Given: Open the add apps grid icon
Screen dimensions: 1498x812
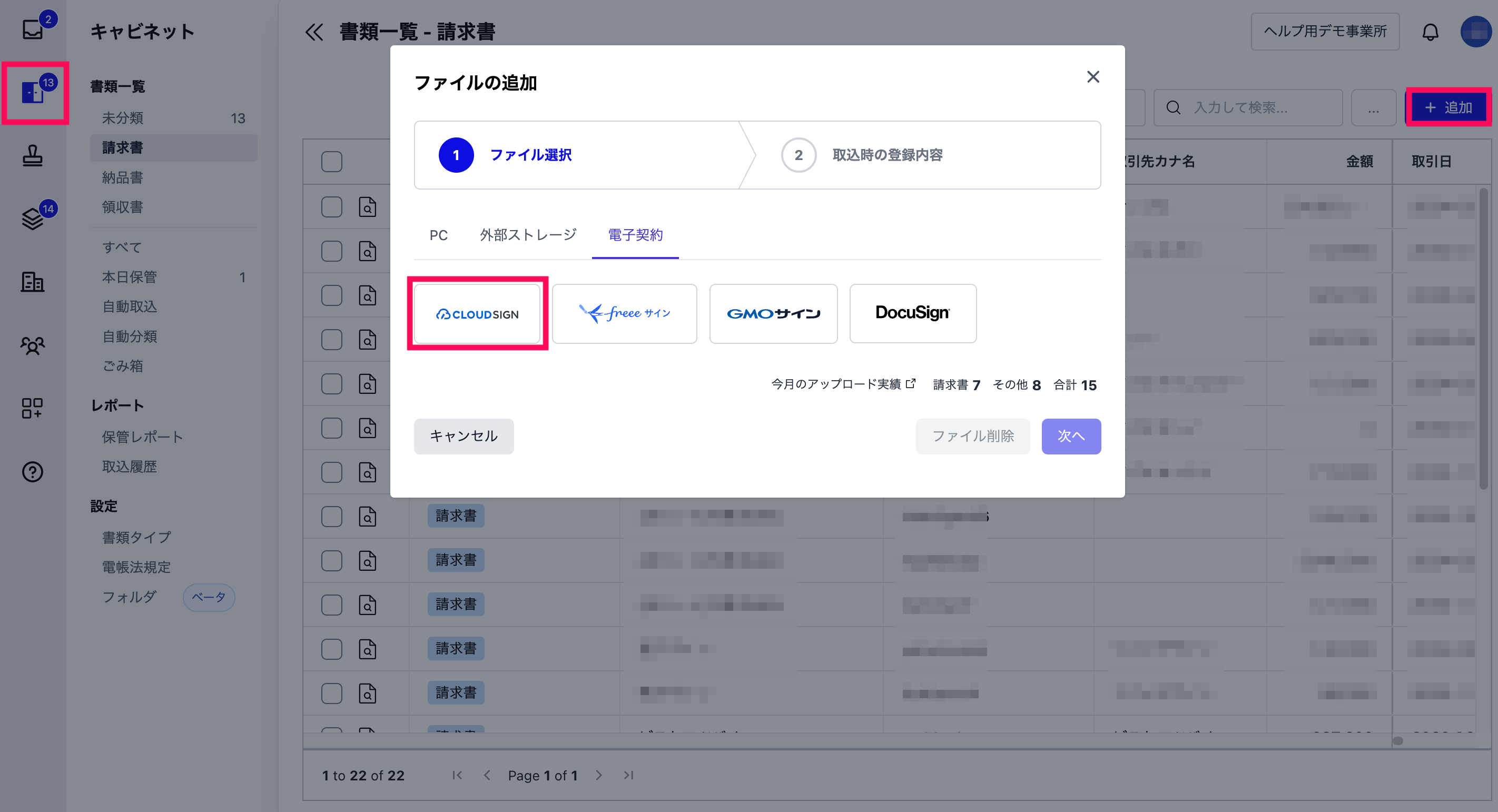Looking at the screenshot, I should (33, 408).
